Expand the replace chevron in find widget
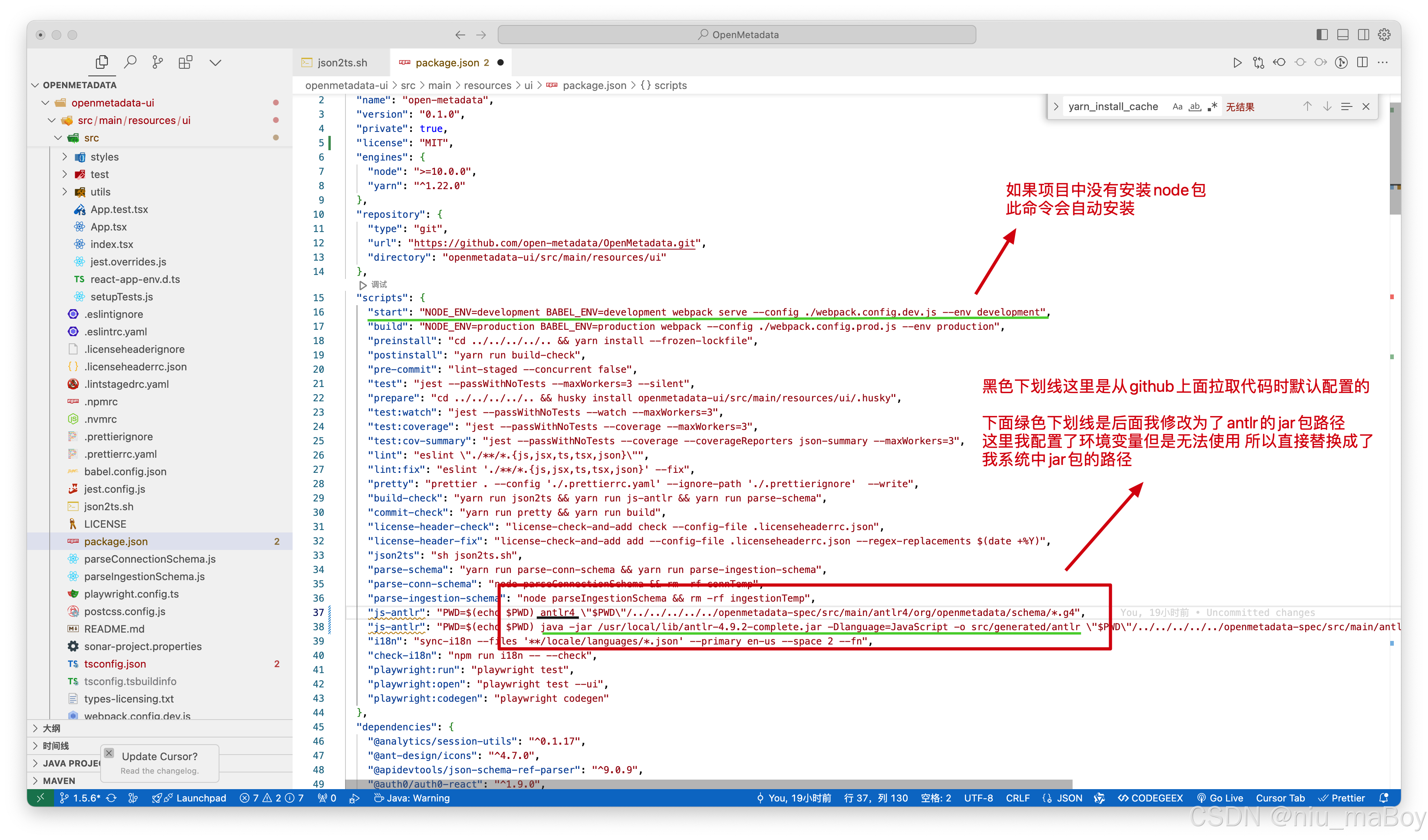Image resolution: width=1428 pixels, height=840 pixels. pyautogui.click(x=1056, y=106)
